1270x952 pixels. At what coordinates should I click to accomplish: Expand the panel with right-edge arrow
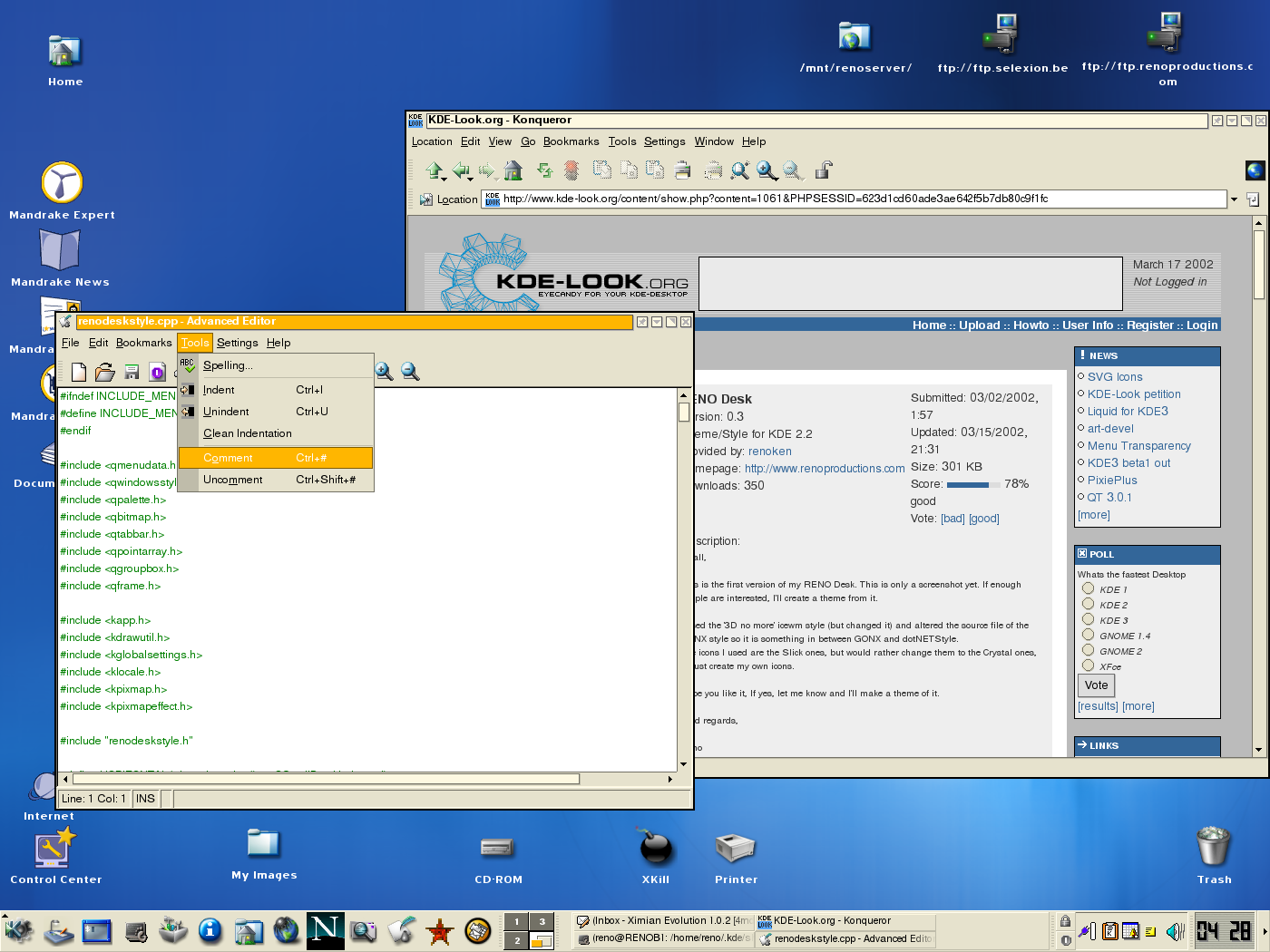point(1265,931)
